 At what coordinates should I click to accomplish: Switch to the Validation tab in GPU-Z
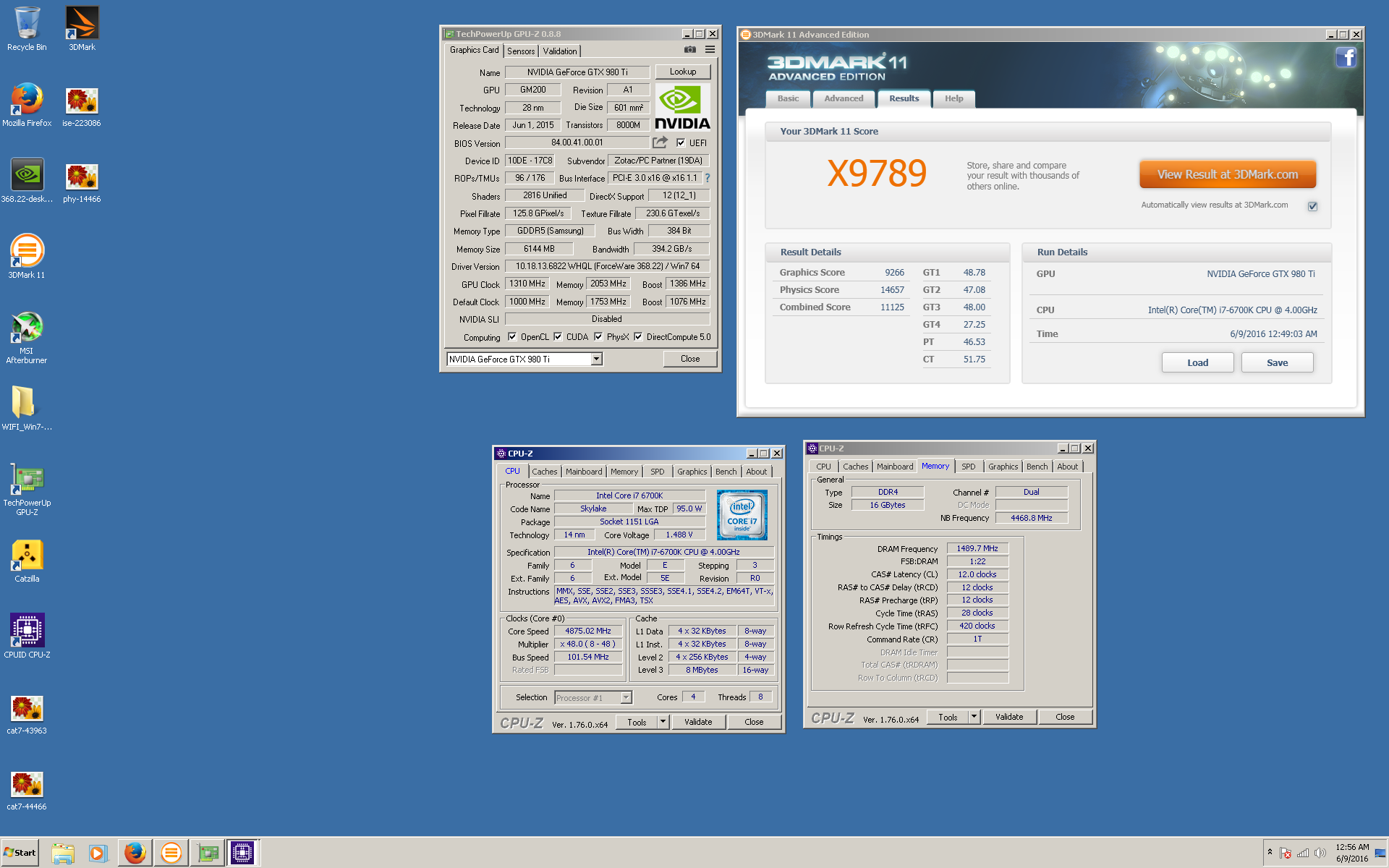pos(560,51)
